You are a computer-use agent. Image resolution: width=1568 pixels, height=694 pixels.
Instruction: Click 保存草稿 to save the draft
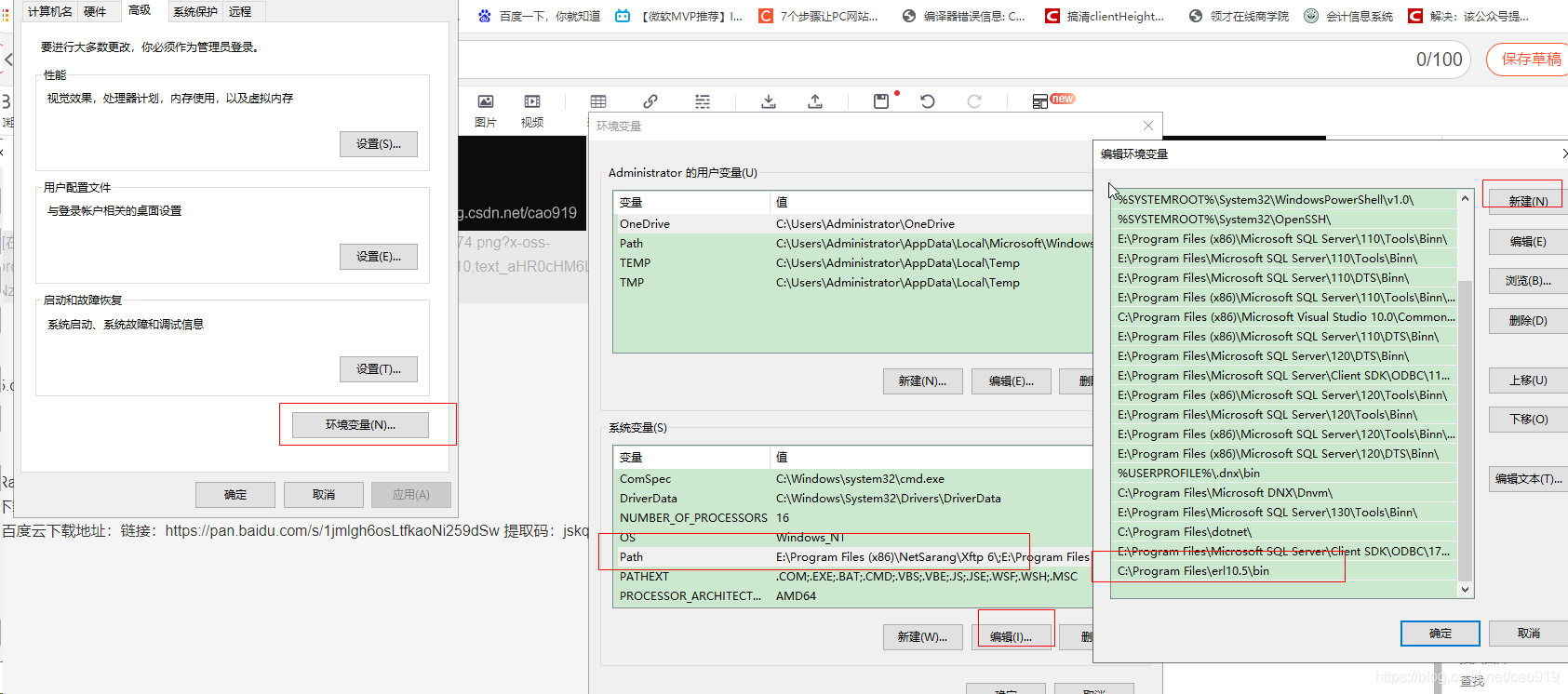[x=1531, y=60]
